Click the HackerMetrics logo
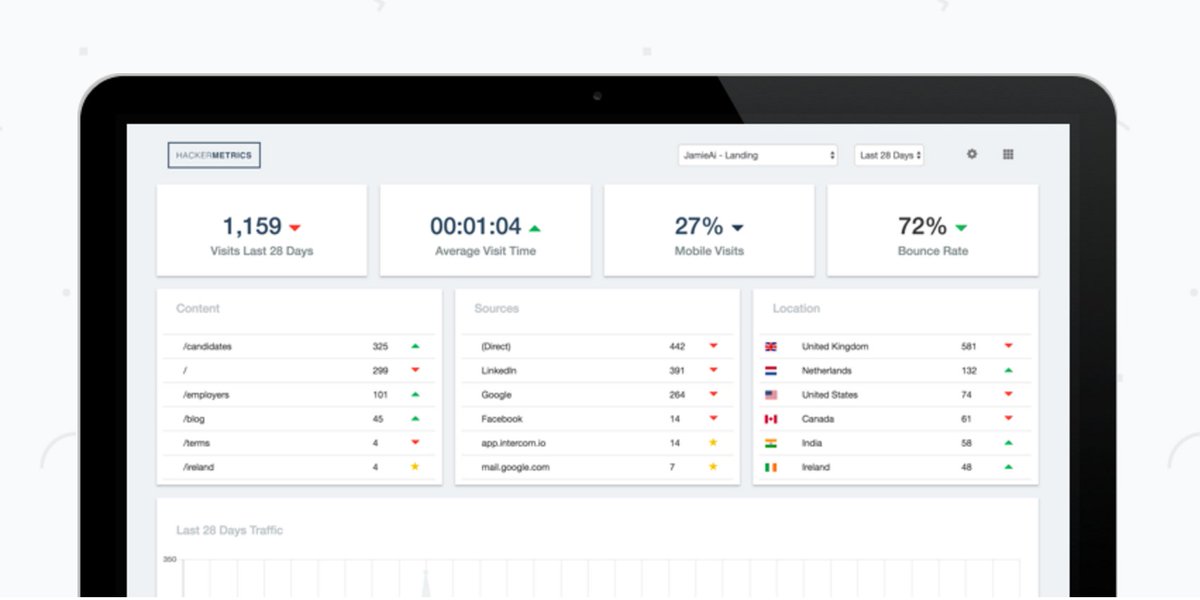 coord(214,155)
